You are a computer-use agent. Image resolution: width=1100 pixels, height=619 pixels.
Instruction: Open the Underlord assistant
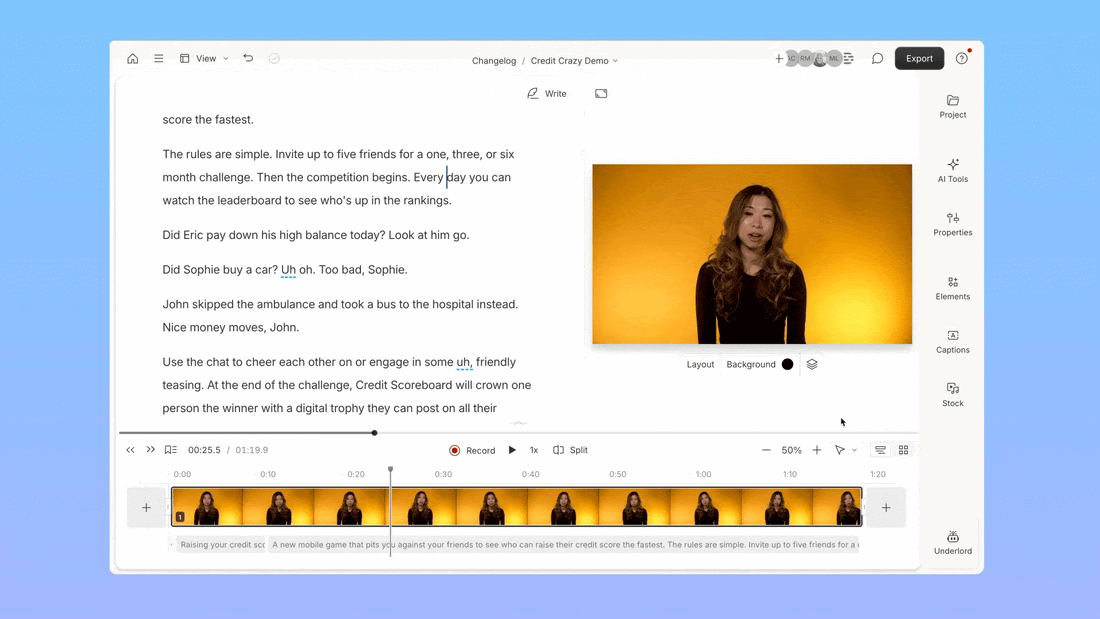point(952,542)
